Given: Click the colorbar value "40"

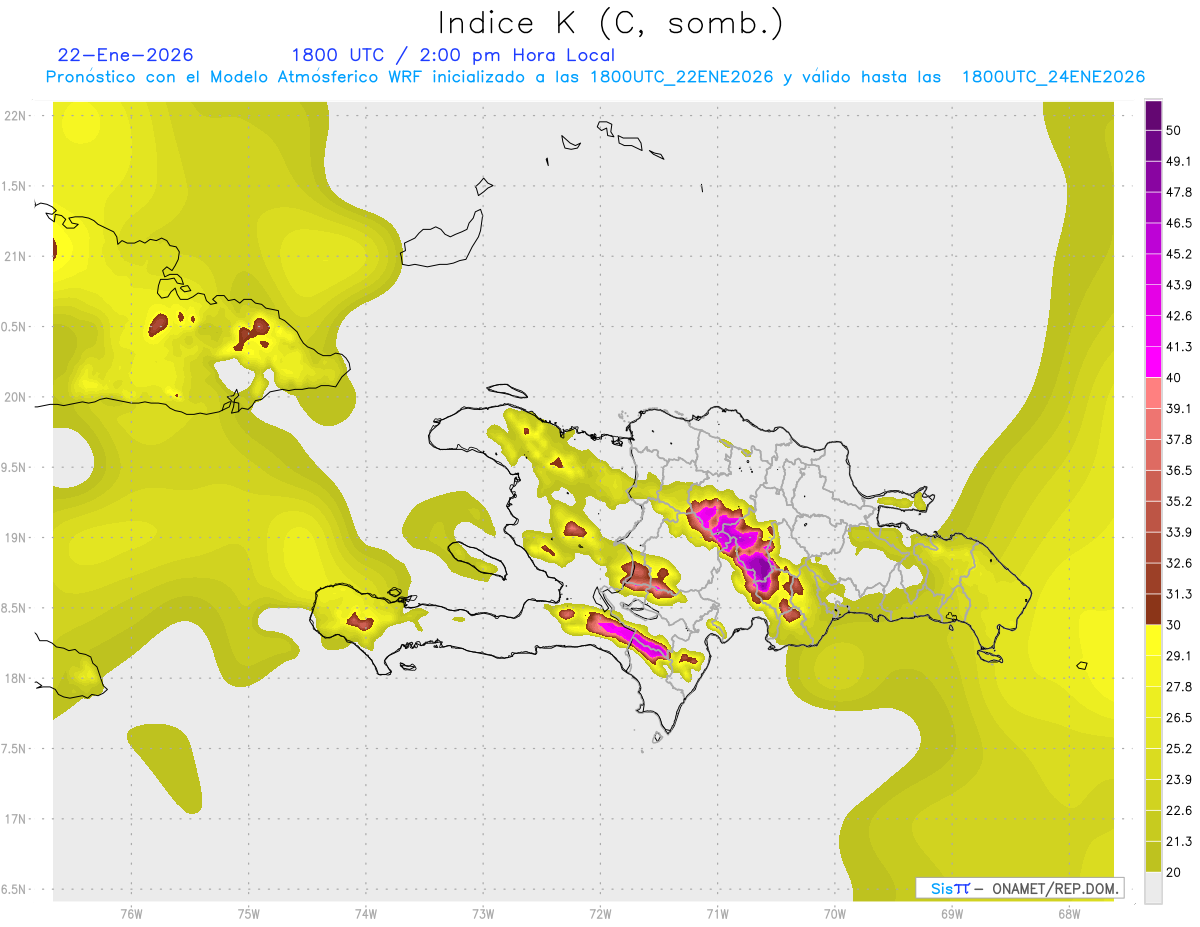Looking at the screenshot, I should 1174,378.
